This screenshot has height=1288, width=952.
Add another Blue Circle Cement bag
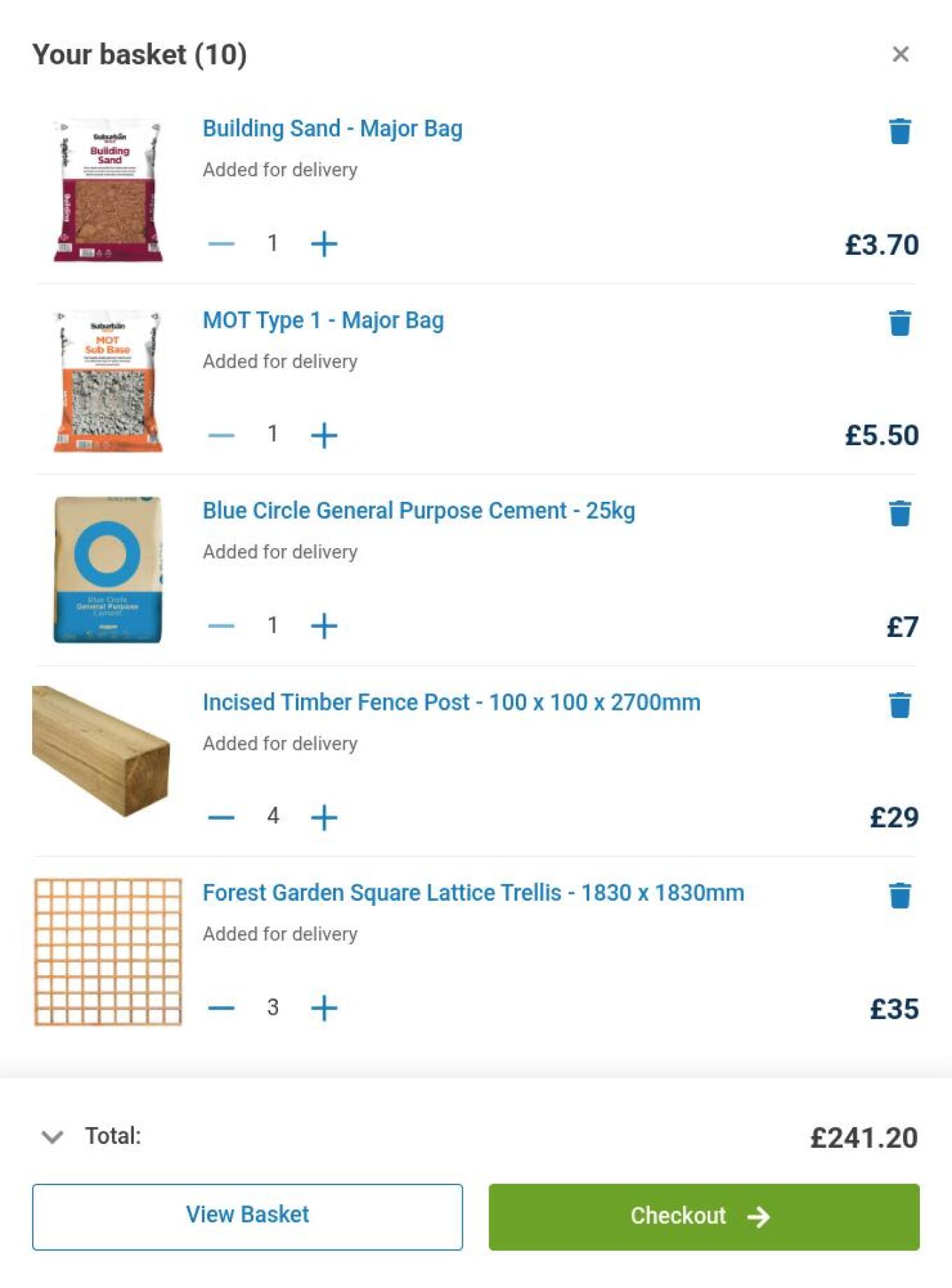click(x=324, y=626)
